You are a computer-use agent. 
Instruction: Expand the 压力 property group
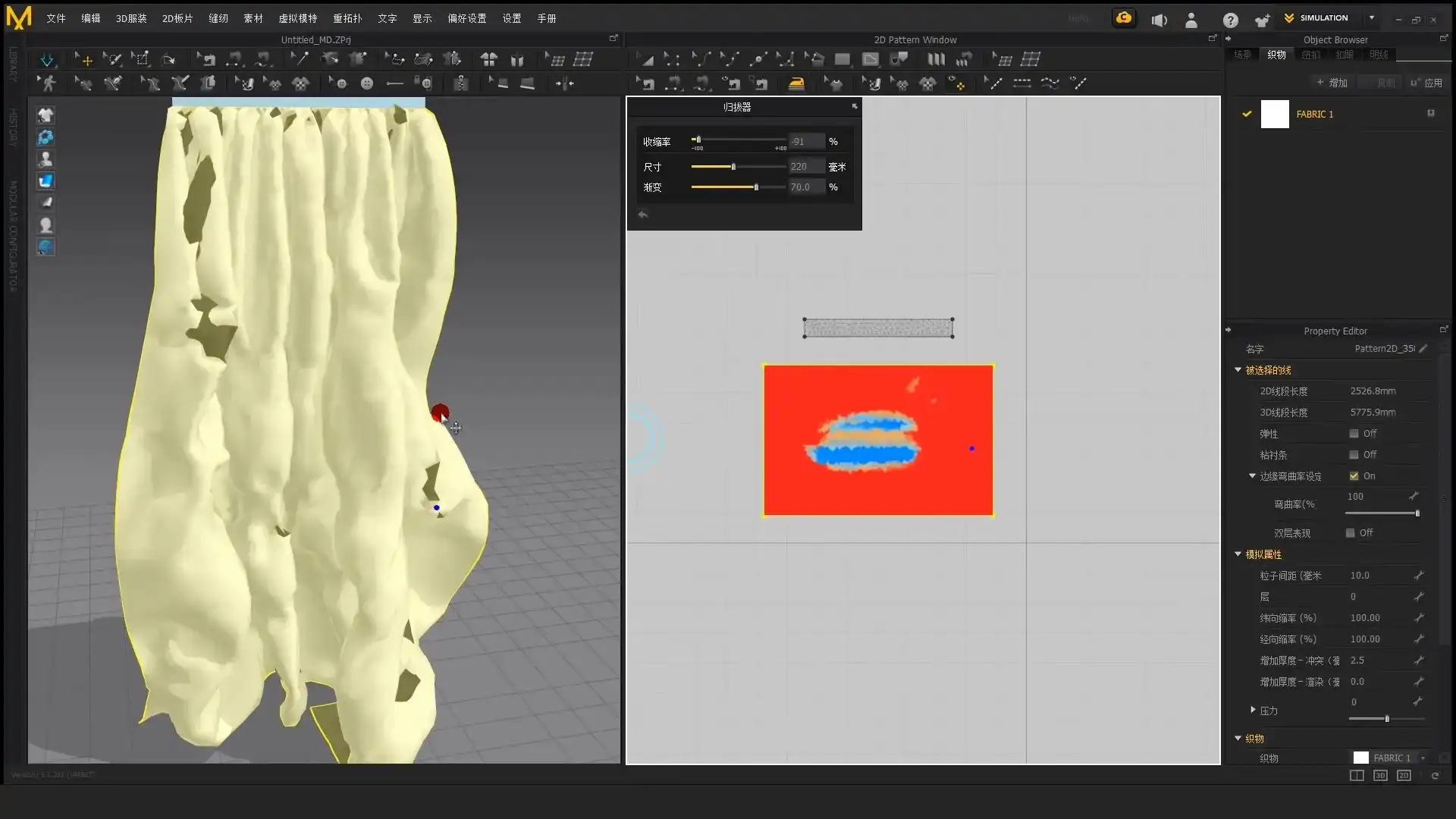point(1253,710)
